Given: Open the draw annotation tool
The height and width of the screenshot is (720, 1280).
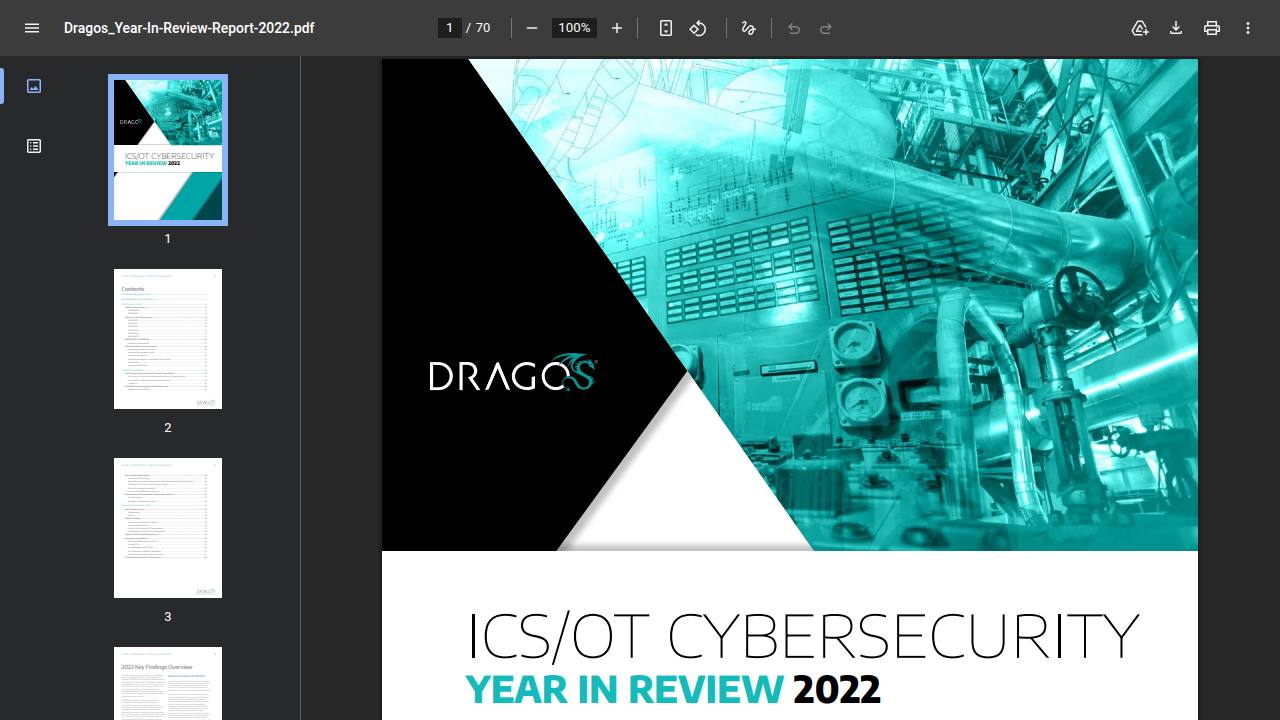Looking at the screenshot, I should pos(748,28).
